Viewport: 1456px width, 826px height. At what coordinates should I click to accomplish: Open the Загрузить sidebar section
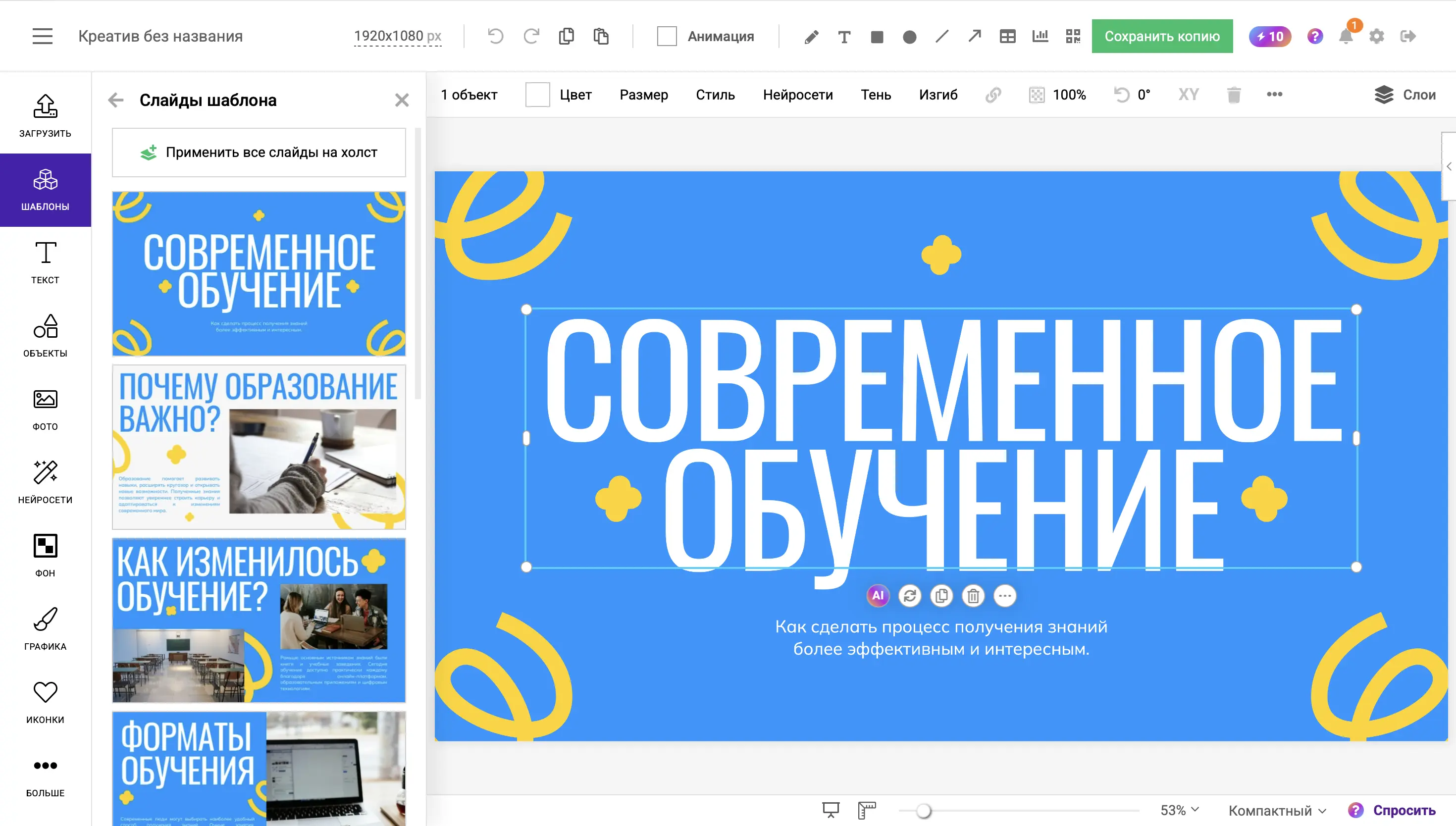(46, 116)
